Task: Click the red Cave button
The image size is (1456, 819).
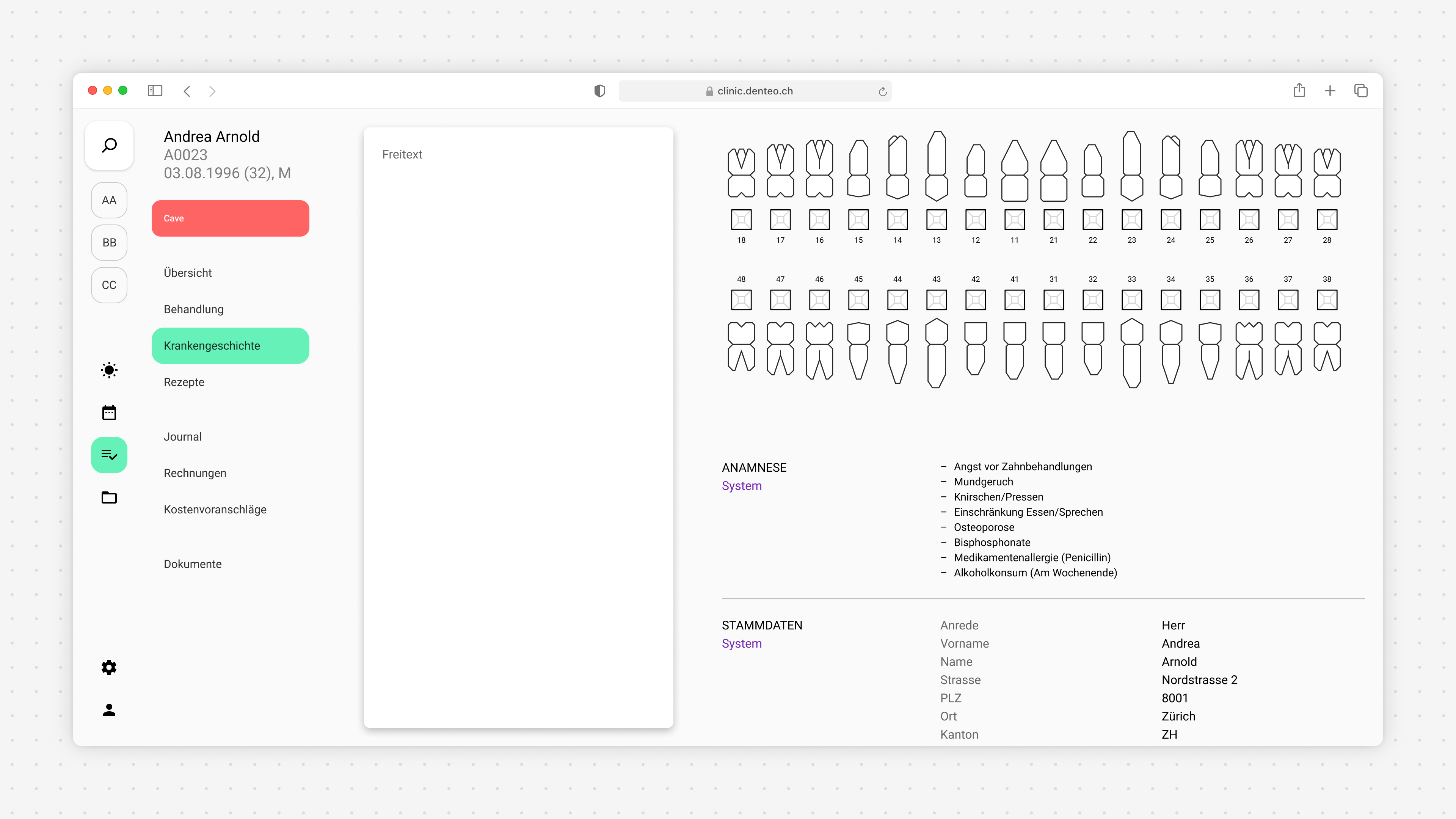Action: coord(230,218)
